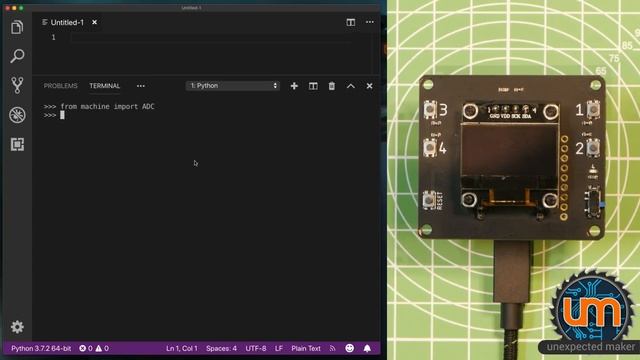Open the Explorer files view
Image resolution: width=640 pixels, height=360 pixels.
point(17,27)
